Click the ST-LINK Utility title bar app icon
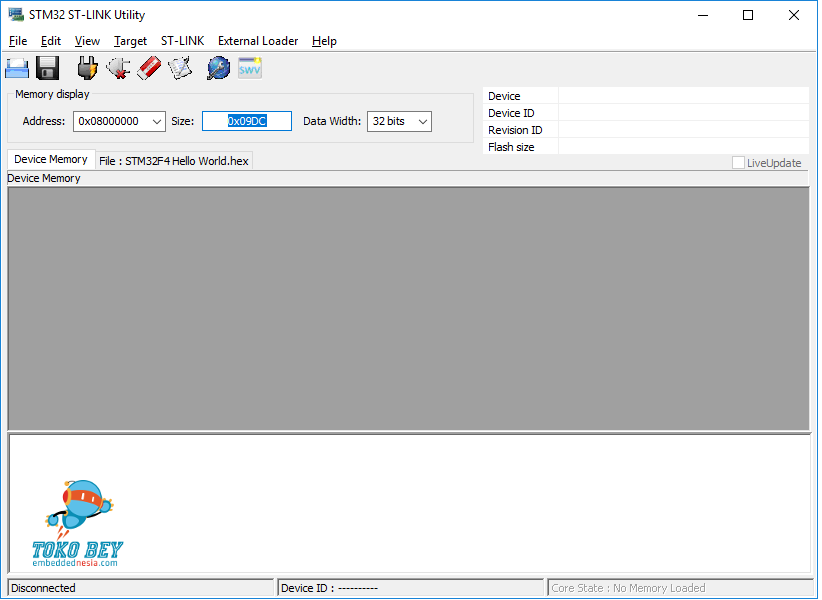Screen dimensions: 822x600 [x=16, y=15]
